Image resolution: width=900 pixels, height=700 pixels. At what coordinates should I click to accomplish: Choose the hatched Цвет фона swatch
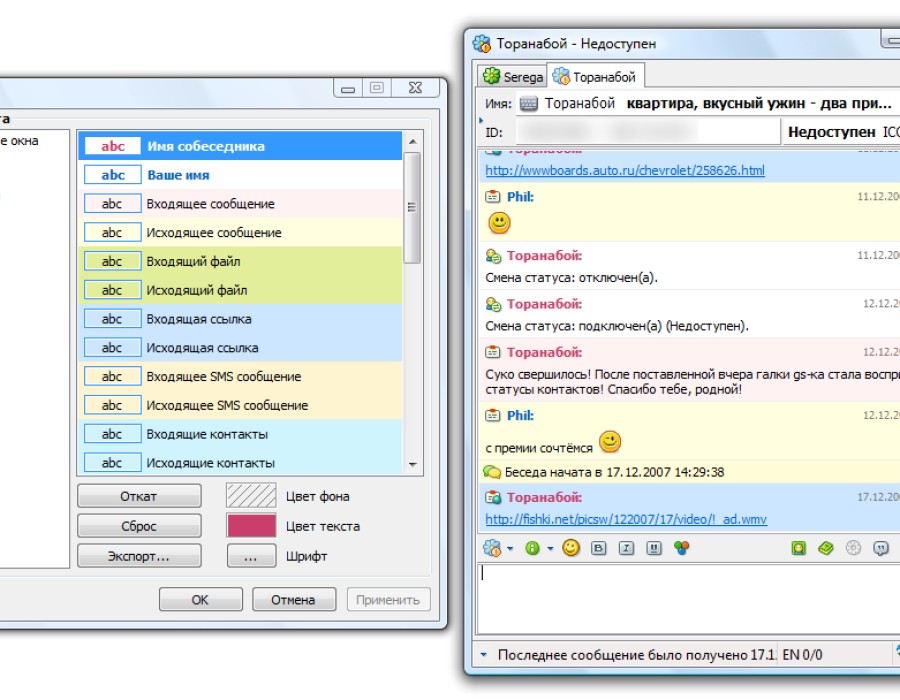point(251,496)
